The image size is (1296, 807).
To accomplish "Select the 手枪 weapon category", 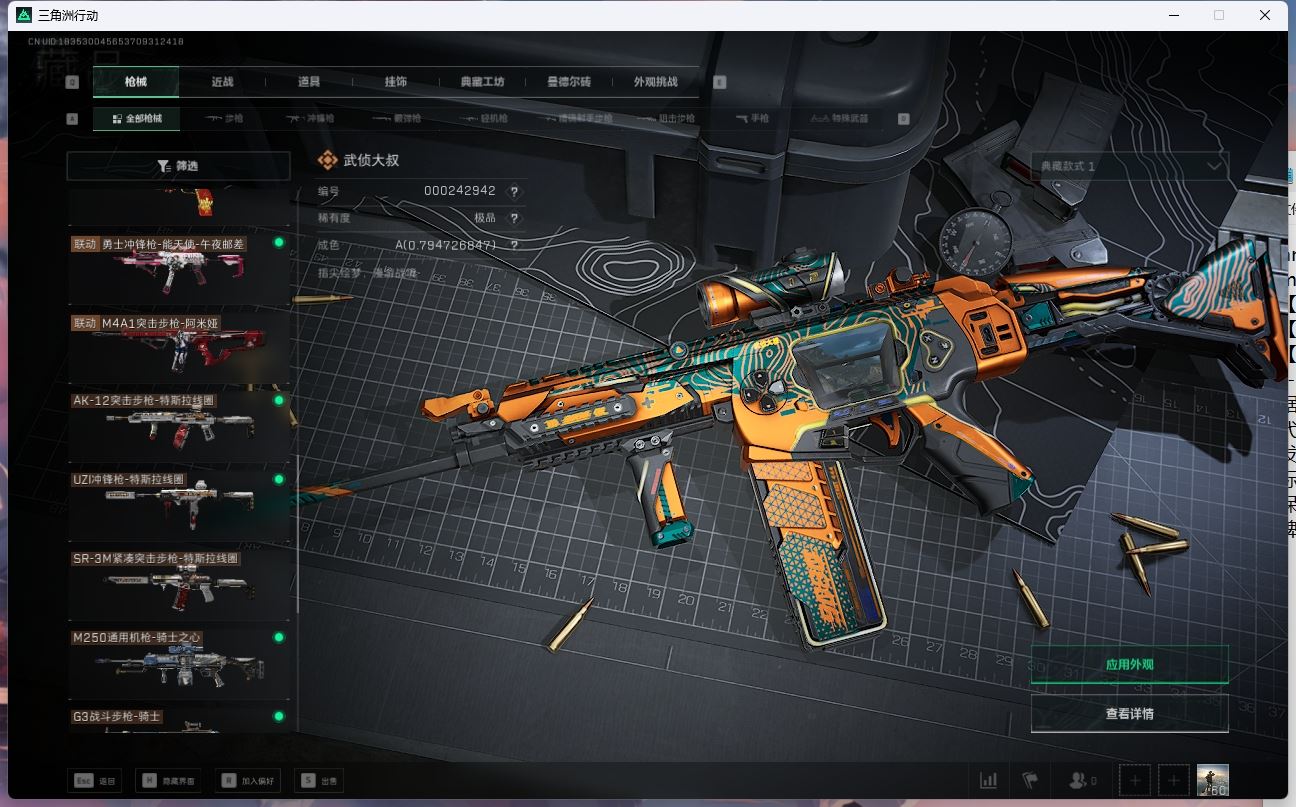I will 752,119.
